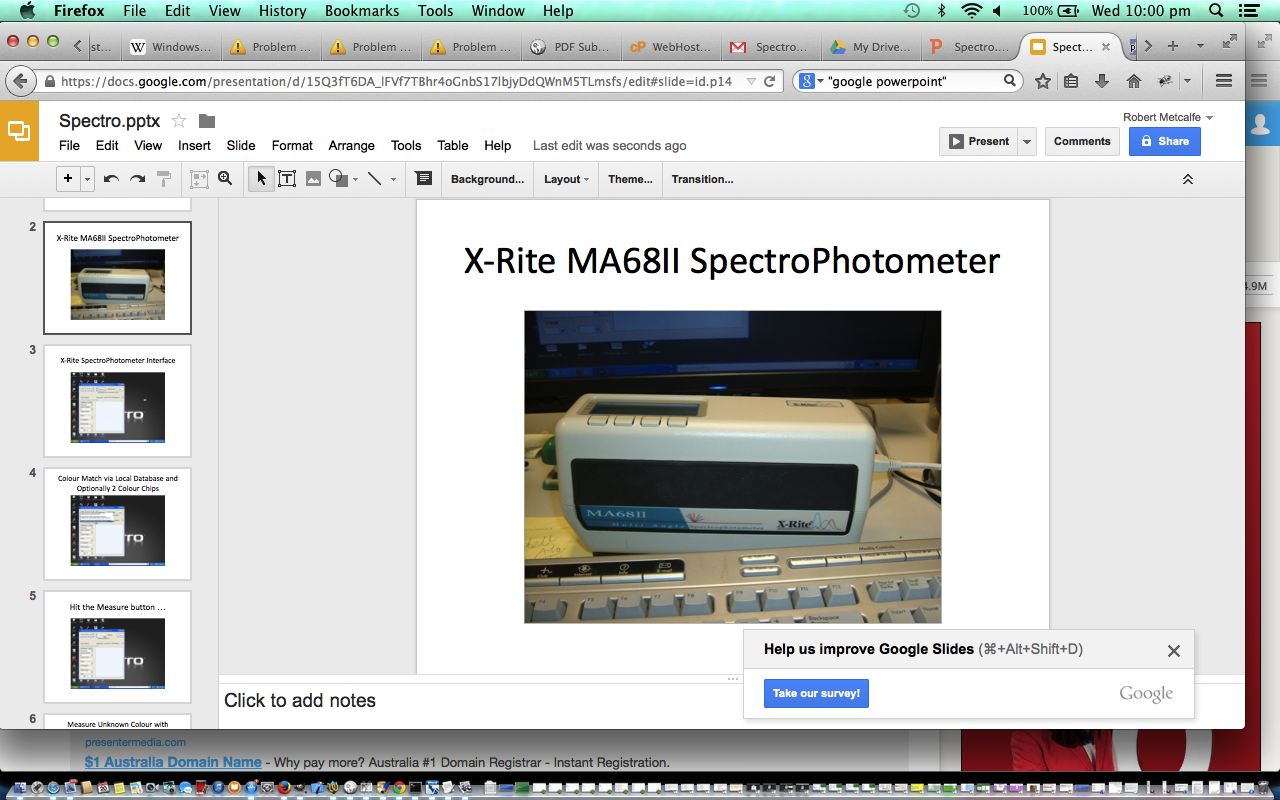Click the blue Share button

pyautogui.click(x=1164, y=142)
